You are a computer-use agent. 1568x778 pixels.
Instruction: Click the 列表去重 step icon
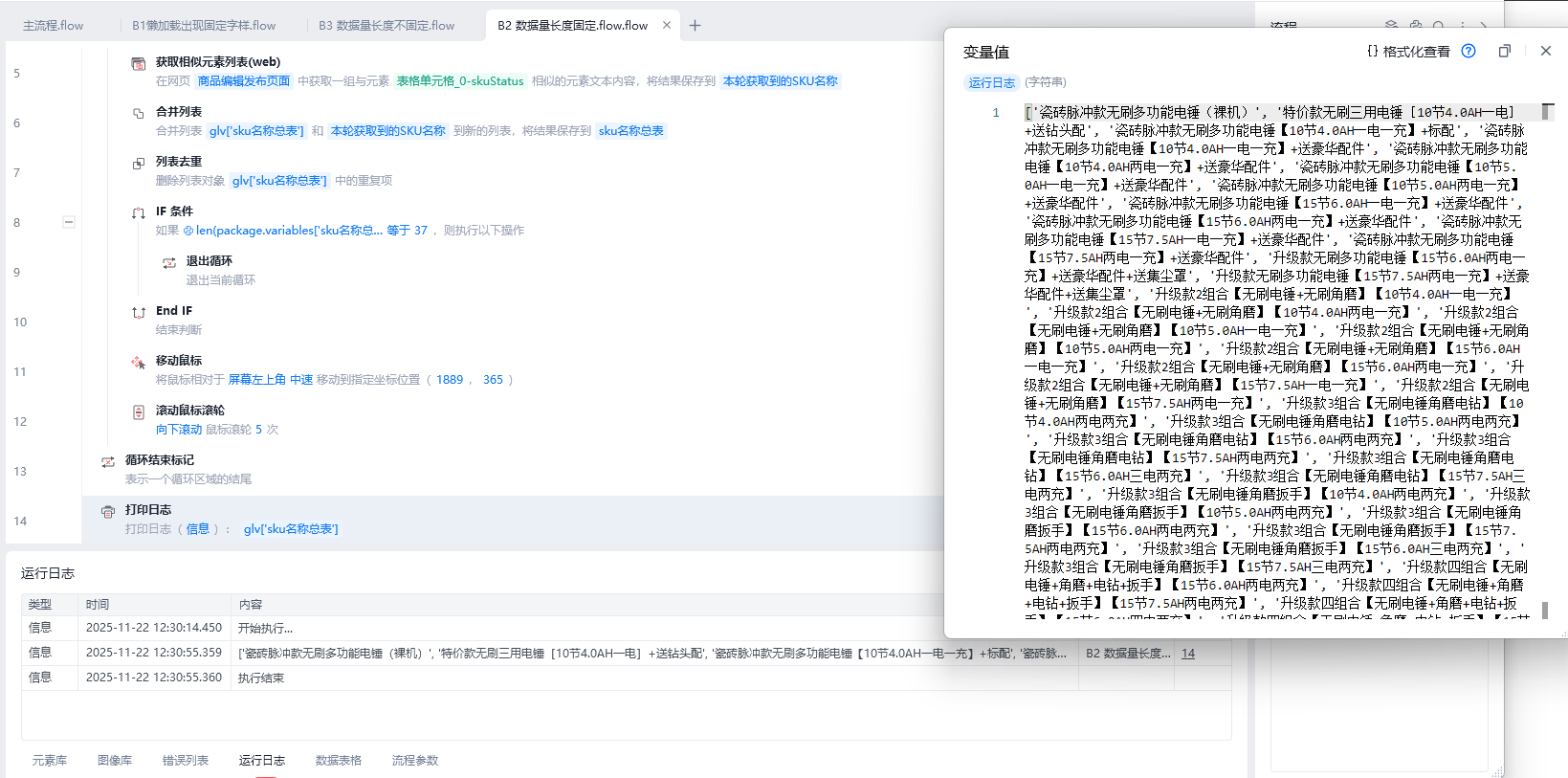pyautogui.click(x=139, y=163)
